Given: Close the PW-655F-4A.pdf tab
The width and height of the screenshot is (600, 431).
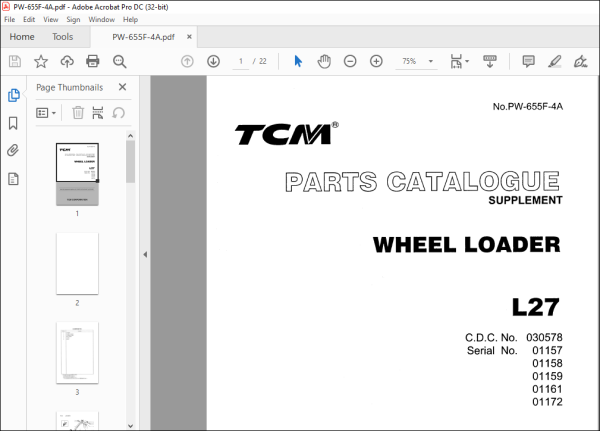Looking at the screenshot, I should coord(189,37).
